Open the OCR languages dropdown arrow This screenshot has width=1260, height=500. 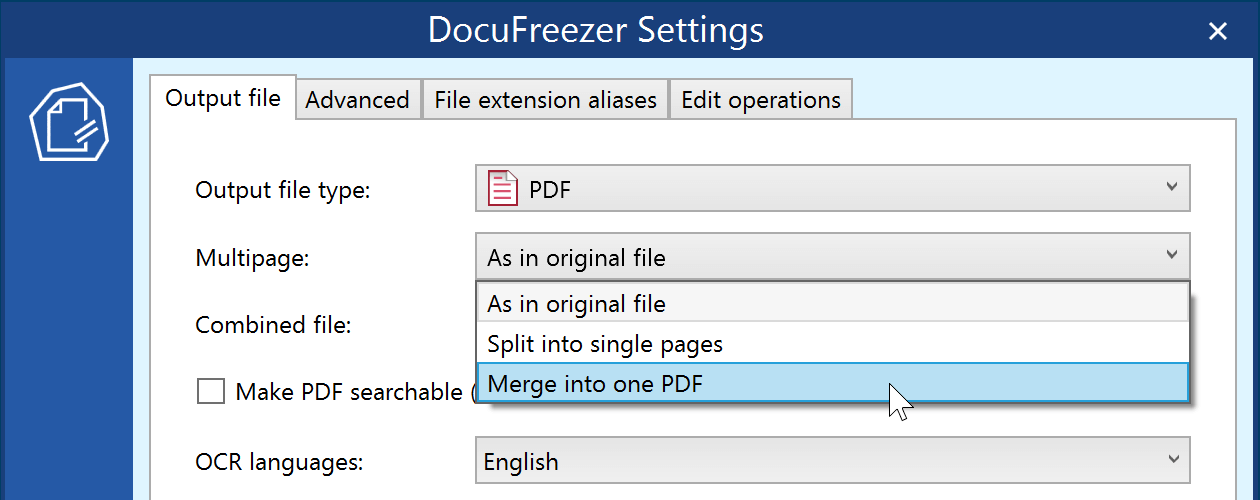coord(1172,461)
